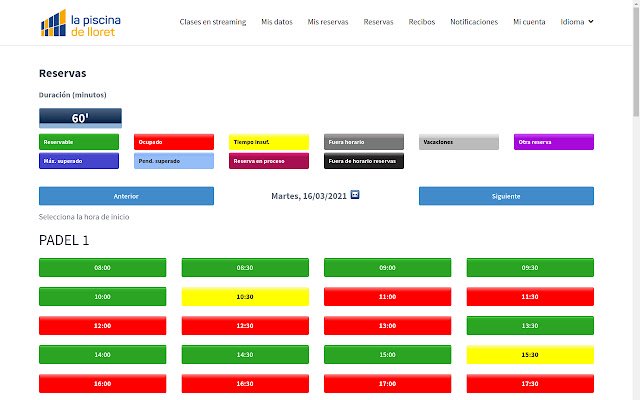Go to Mis datos page
This screenshot has height=400, width=640.
[x=277, y=22]
